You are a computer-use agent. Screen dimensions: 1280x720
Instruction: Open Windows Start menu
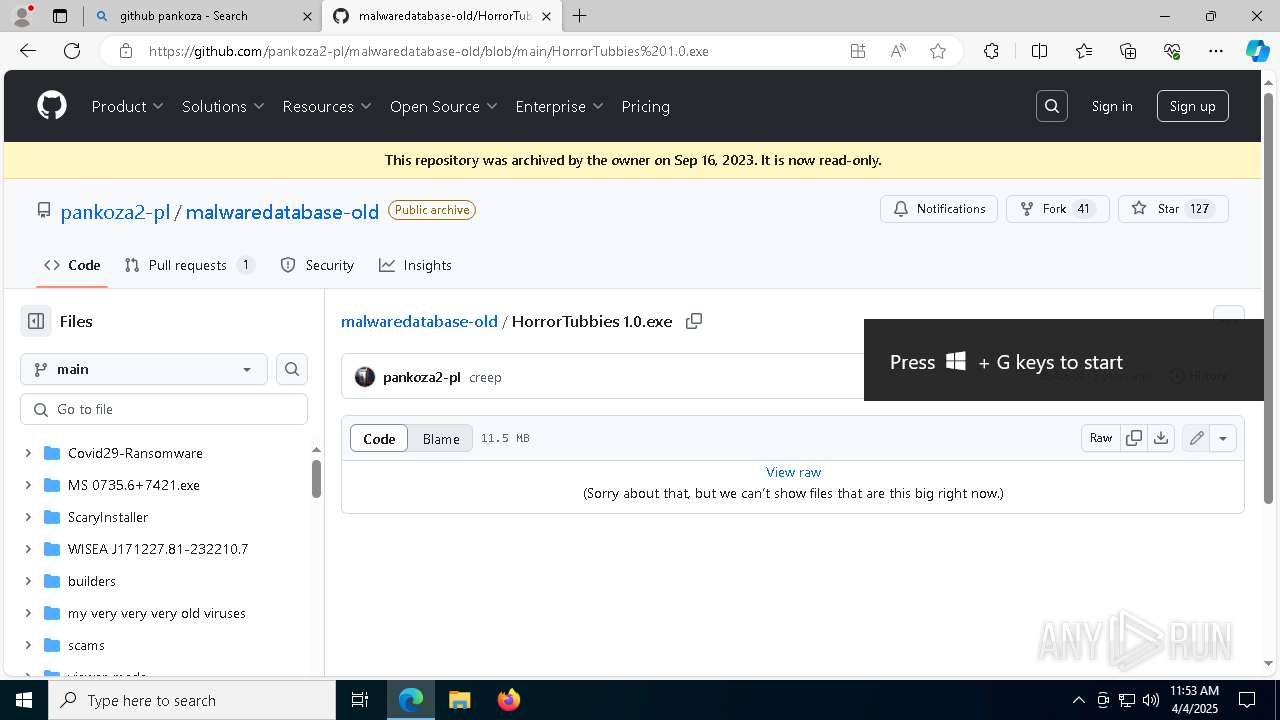point(24,700)
